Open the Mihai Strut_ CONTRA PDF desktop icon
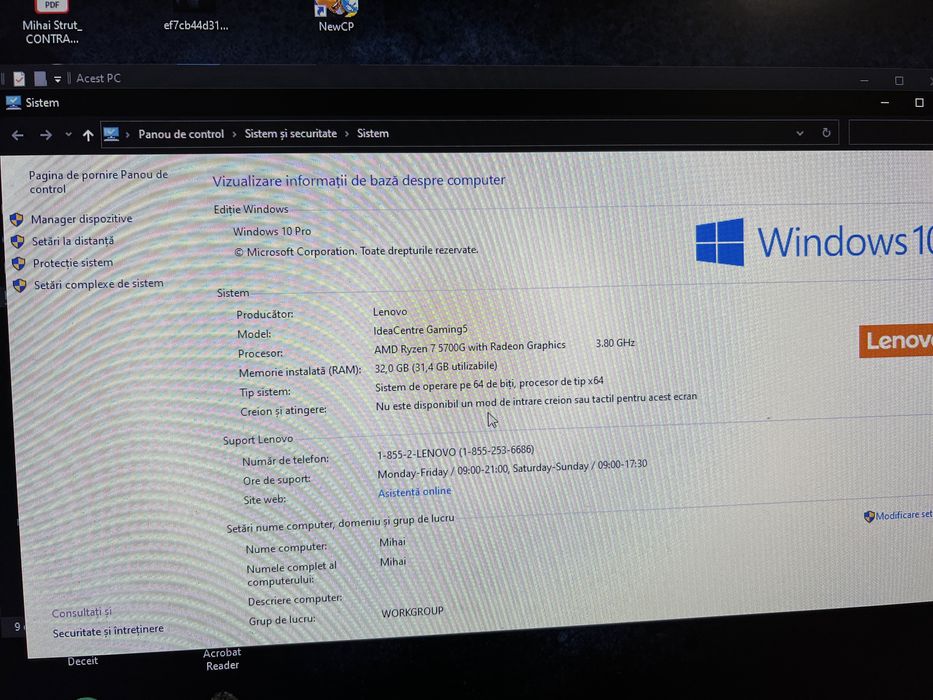 [x=52, y=22]
